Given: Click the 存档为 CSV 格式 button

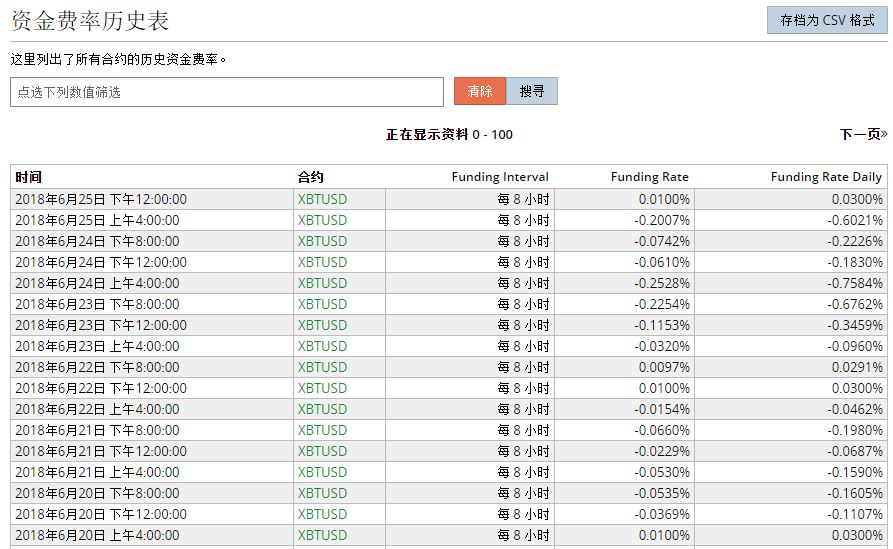Looking at the screenshot, I should coord(826,20).
